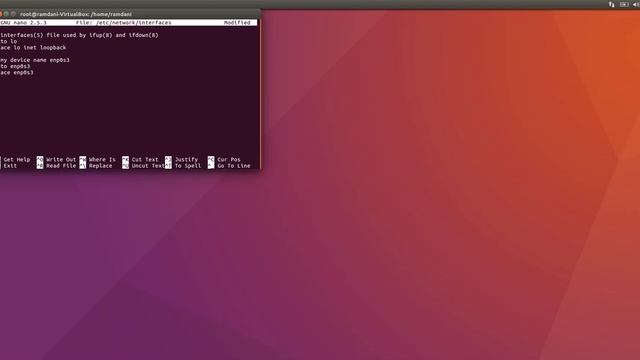The image size is (640, 360).
Task: Click the Uncut Text shortcut label
Action: (x=148, y=166)
